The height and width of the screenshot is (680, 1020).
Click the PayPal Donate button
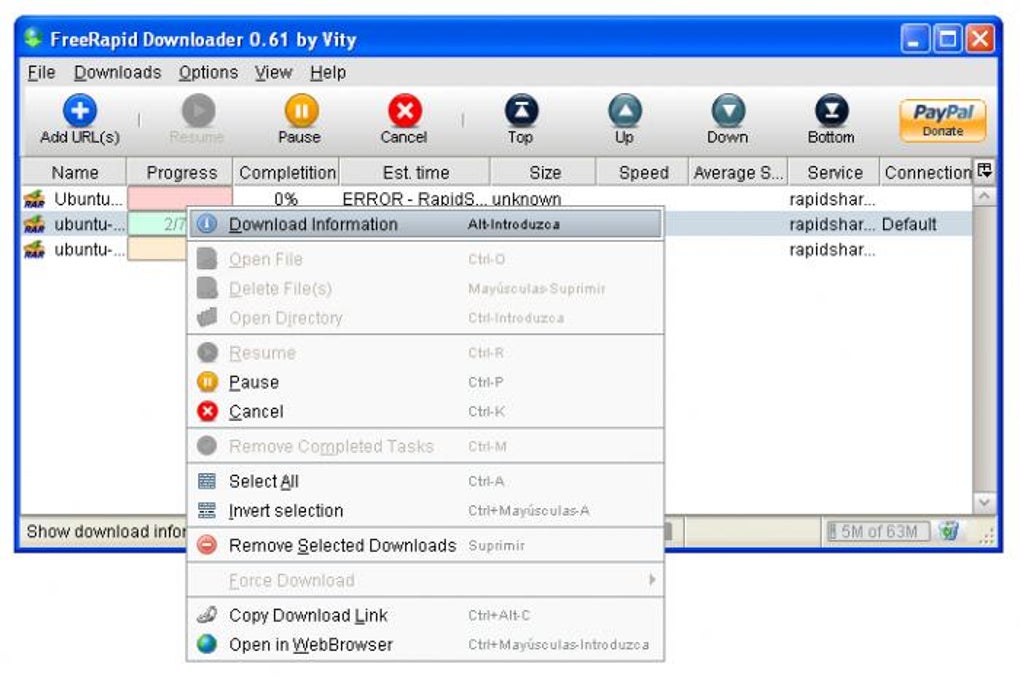tap(942, 120)
